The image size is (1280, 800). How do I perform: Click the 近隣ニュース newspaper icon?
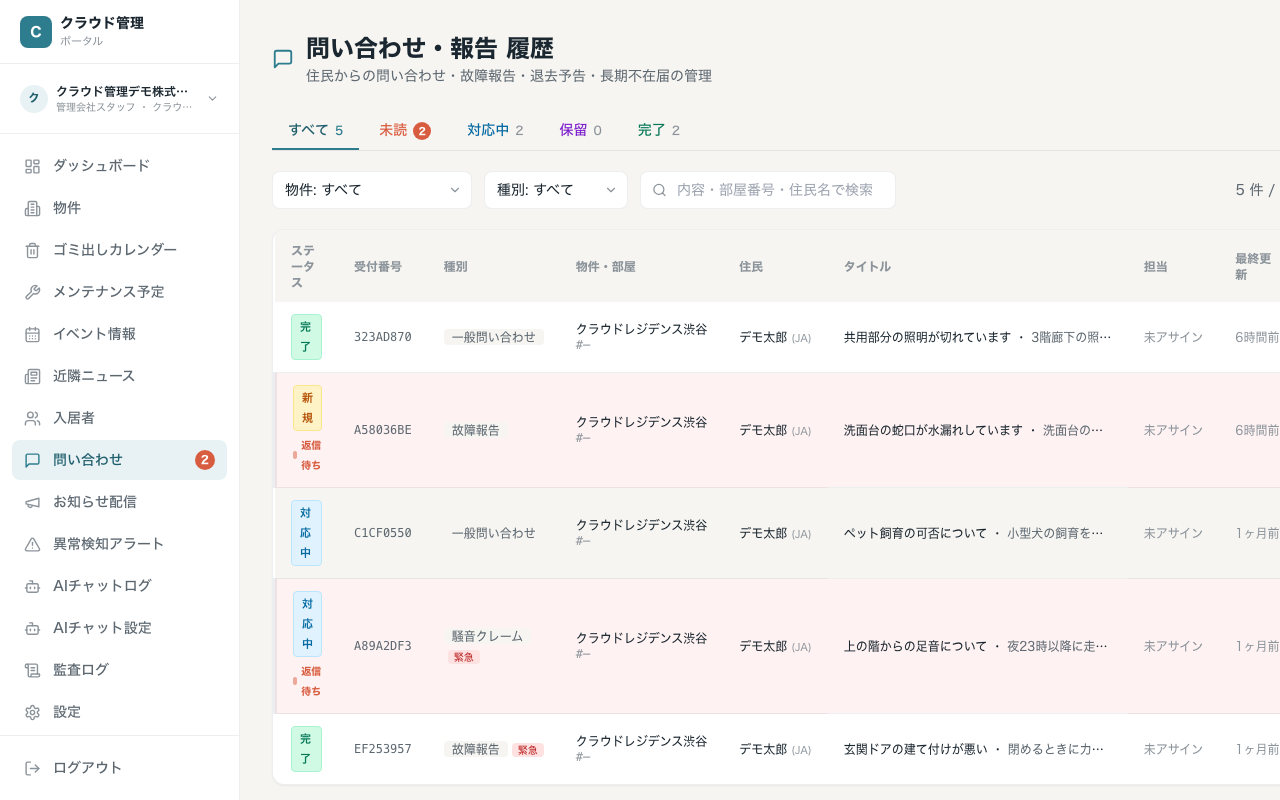(32, 376)
